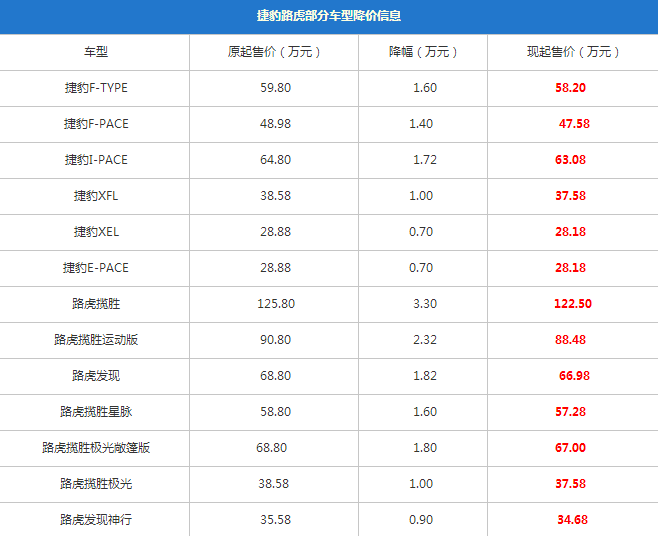Image resolution: width=658 pixels, height=536 pixels.
Task: Click price drop 1.60 in F-TYPE row
Action: (x=425, y=88)
